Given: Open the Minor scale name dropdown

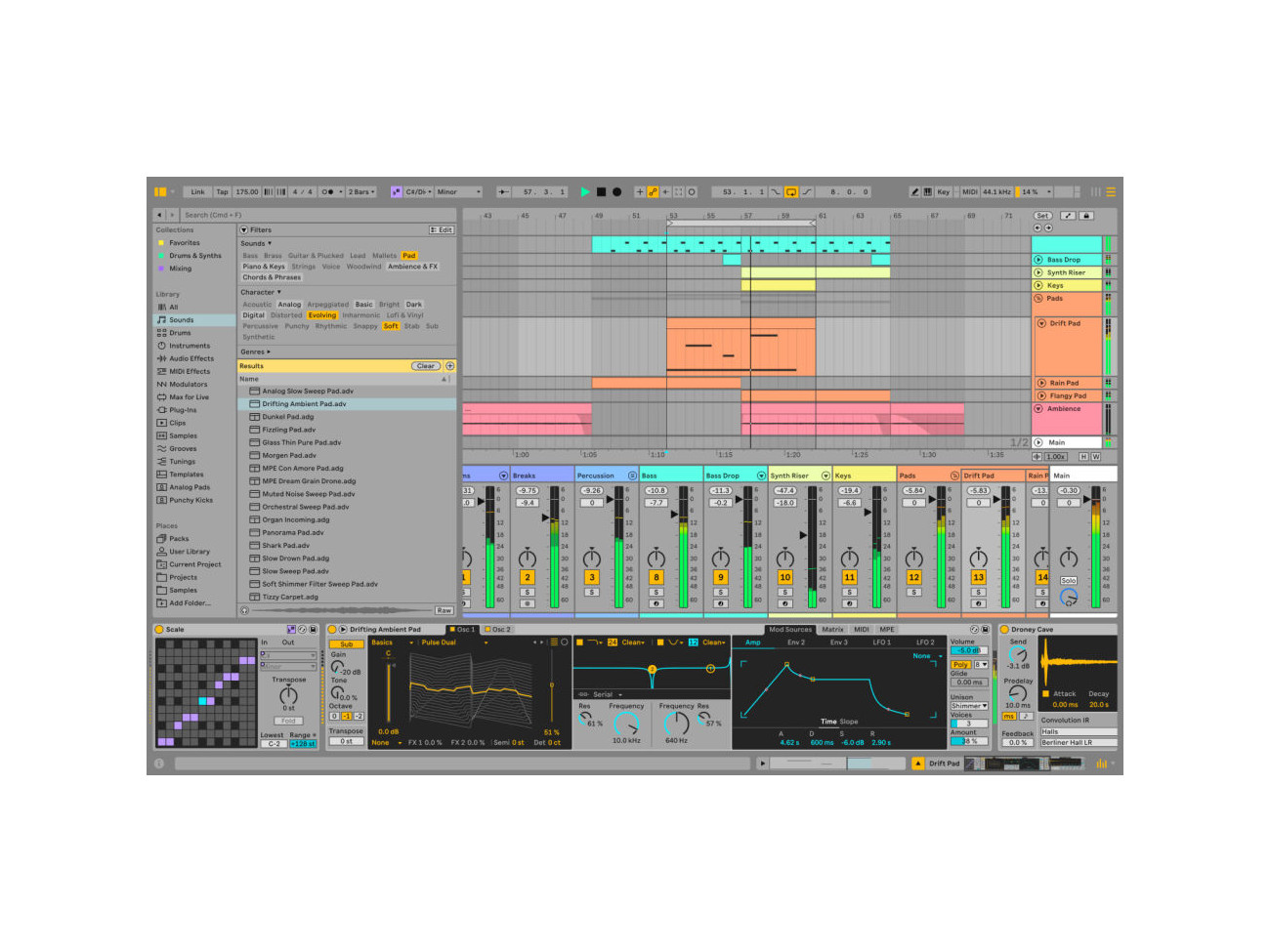Looking at the screenshot, I should (458, 192).
